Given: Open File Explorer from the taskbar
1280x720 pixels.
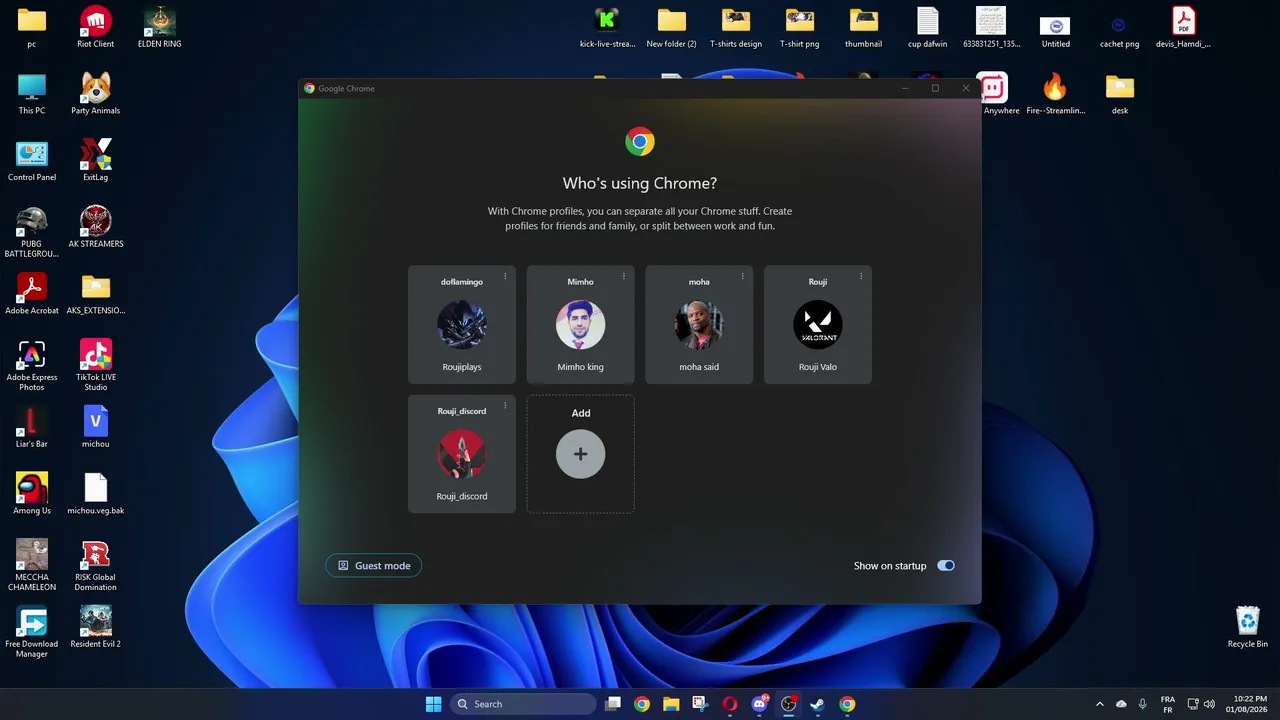Looking at the screenshot, I should click(x=671, y=704).
